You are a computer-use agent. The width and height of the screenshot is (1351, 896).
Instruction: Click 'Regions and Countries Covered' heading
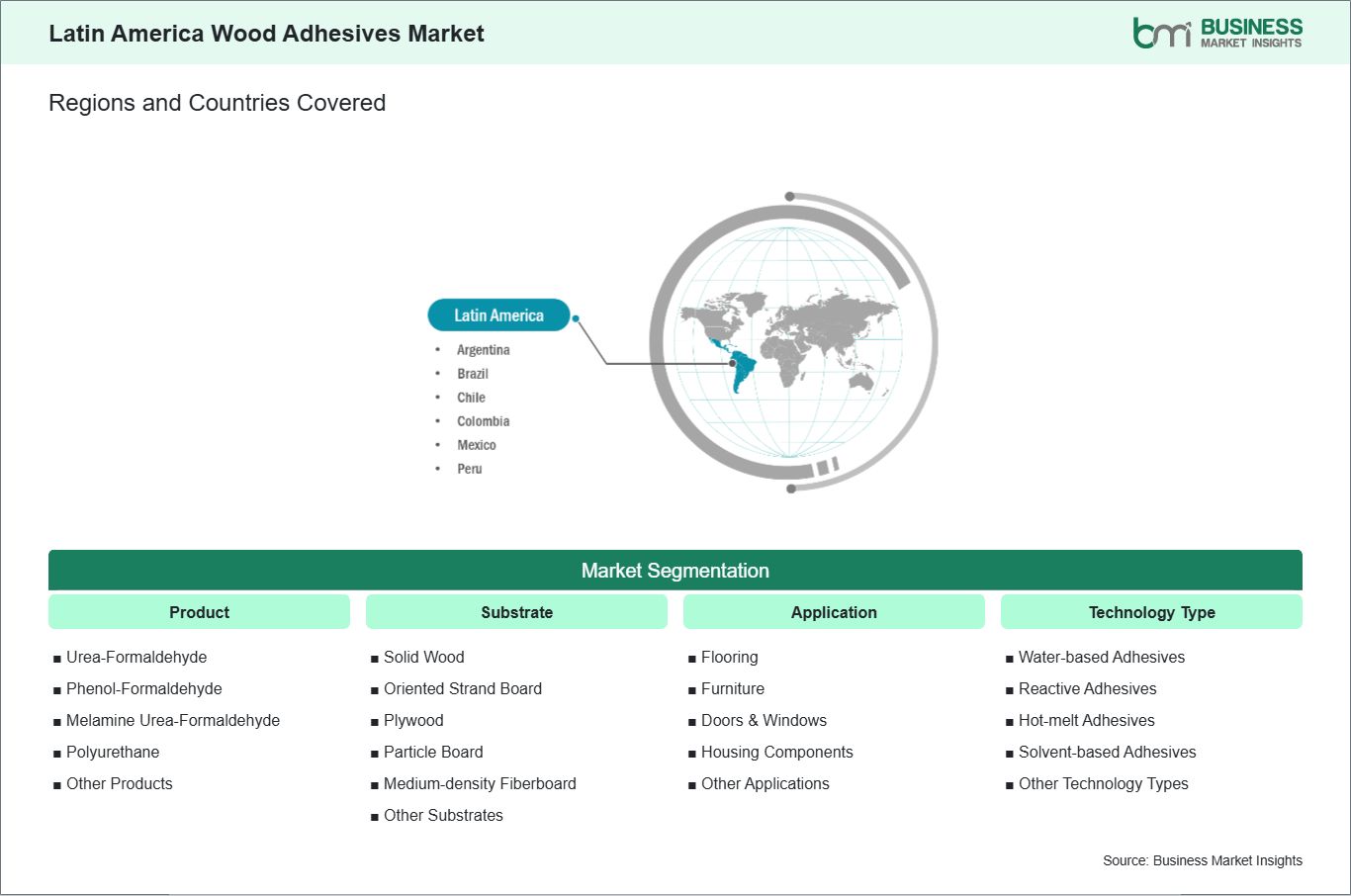coord(217,103)
